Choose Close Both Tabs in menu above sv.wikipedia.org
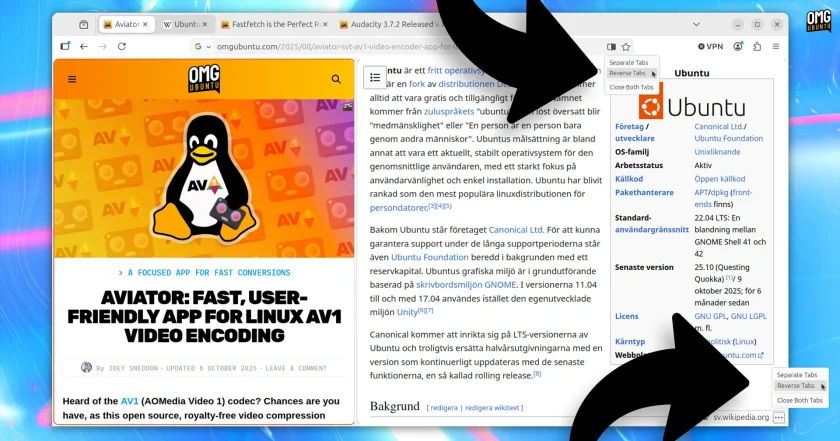The height and width of the screenshot is (441, 840). (x=799, y=400)
